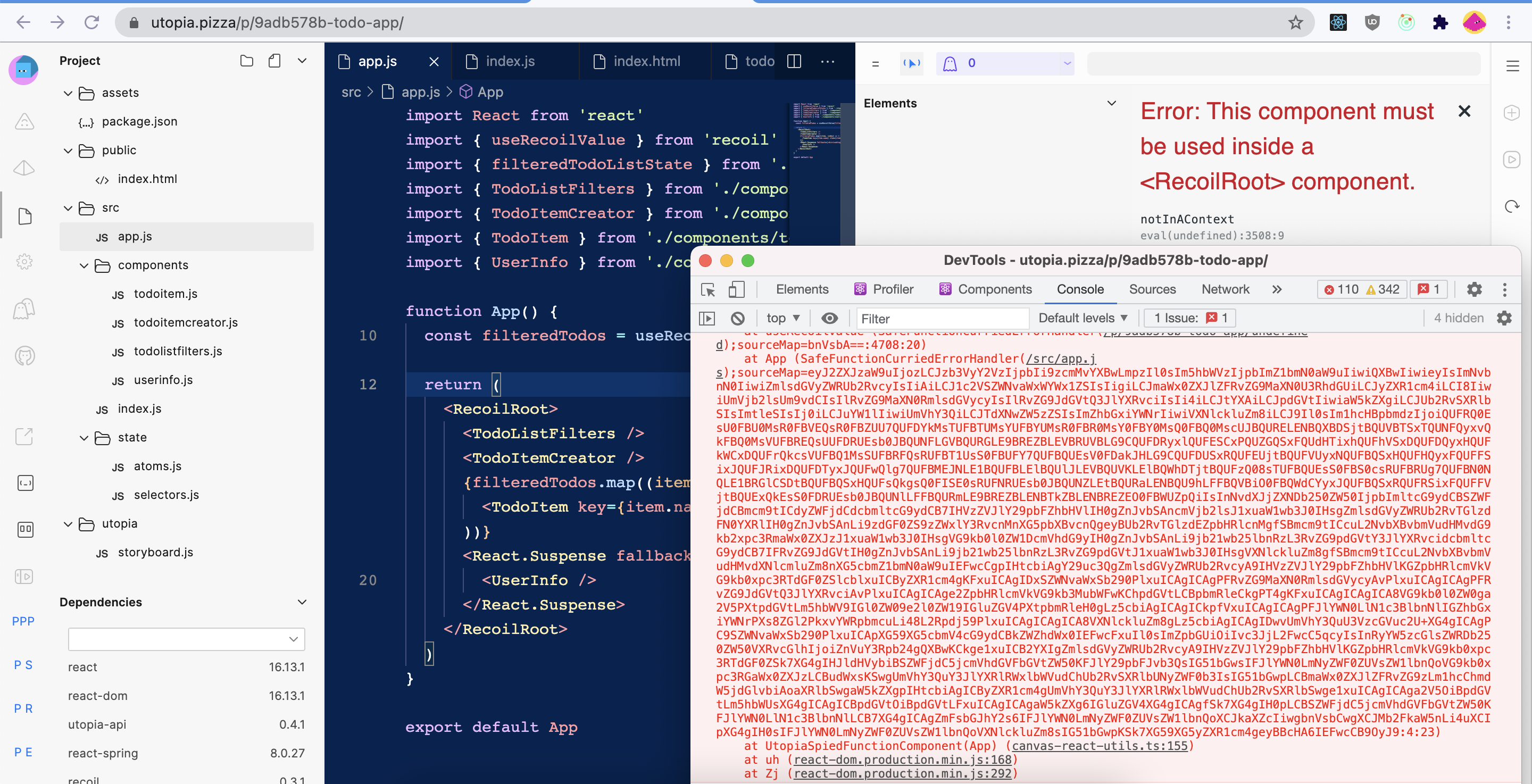Collapse the src folder in the Project panel
Viewport: 1532px width, 784px height.
(69, 208)
